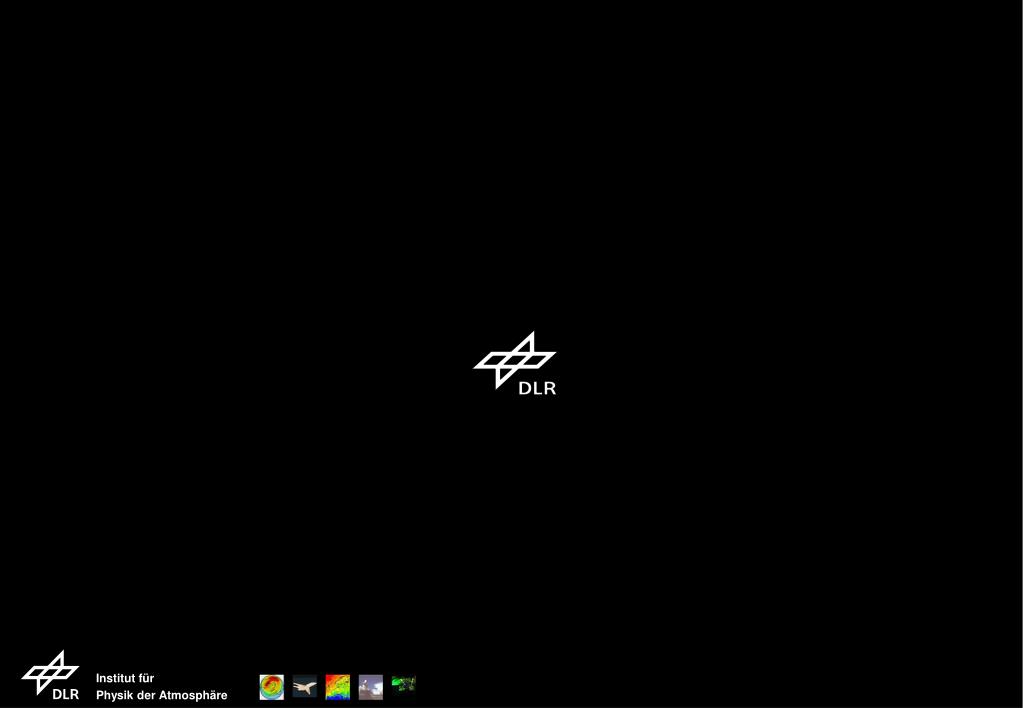Open the circular red-orange polar map thumbnail

point(272,687)
